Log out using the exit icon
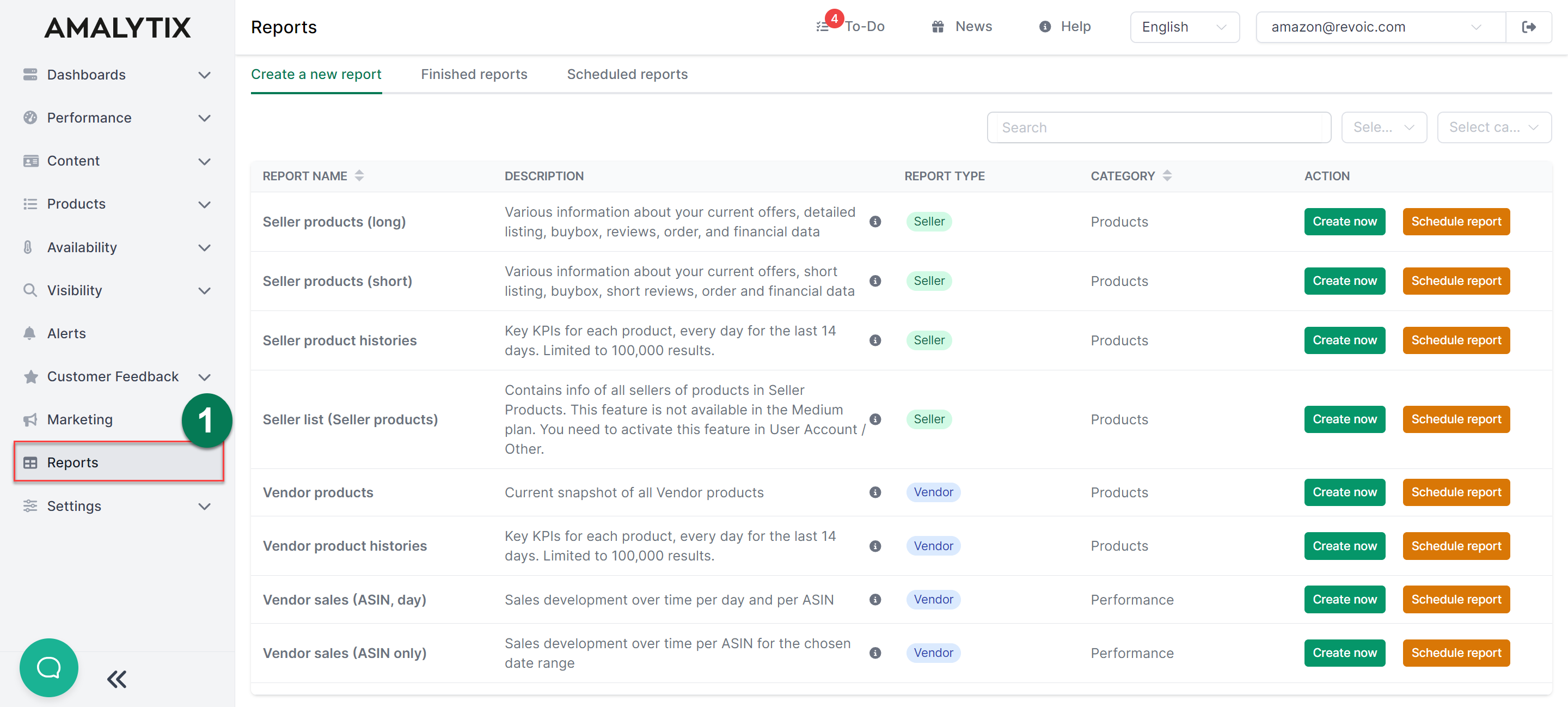This screenshot has height=707, width=1568. (1530, 27)
